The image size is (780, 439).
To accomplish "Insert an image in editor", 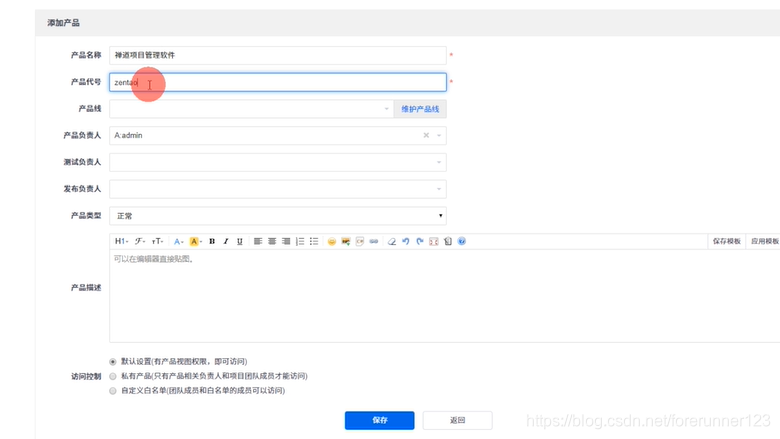I will [x=346, y=241].
